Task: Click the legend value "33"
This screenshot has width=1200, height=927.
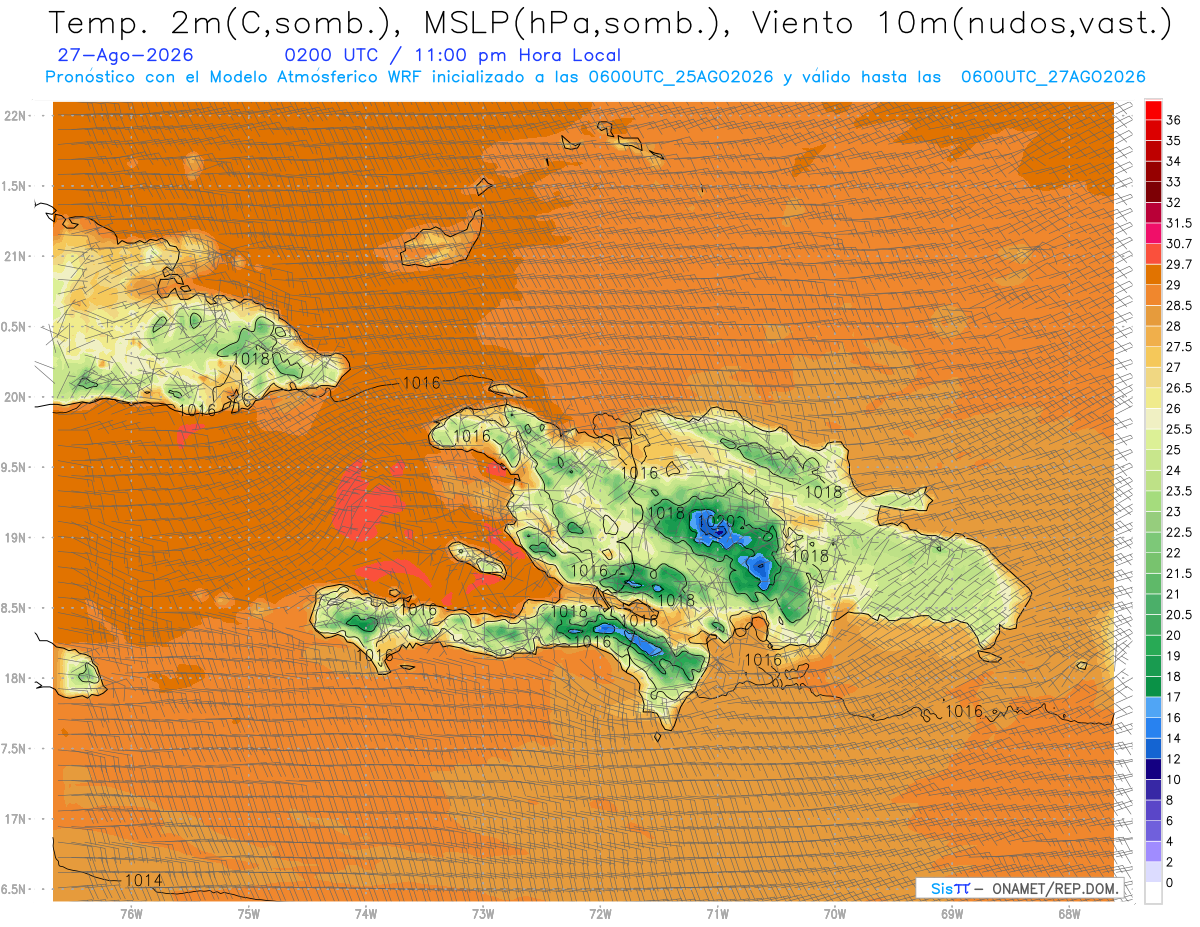Action: tap(1174, 182)
